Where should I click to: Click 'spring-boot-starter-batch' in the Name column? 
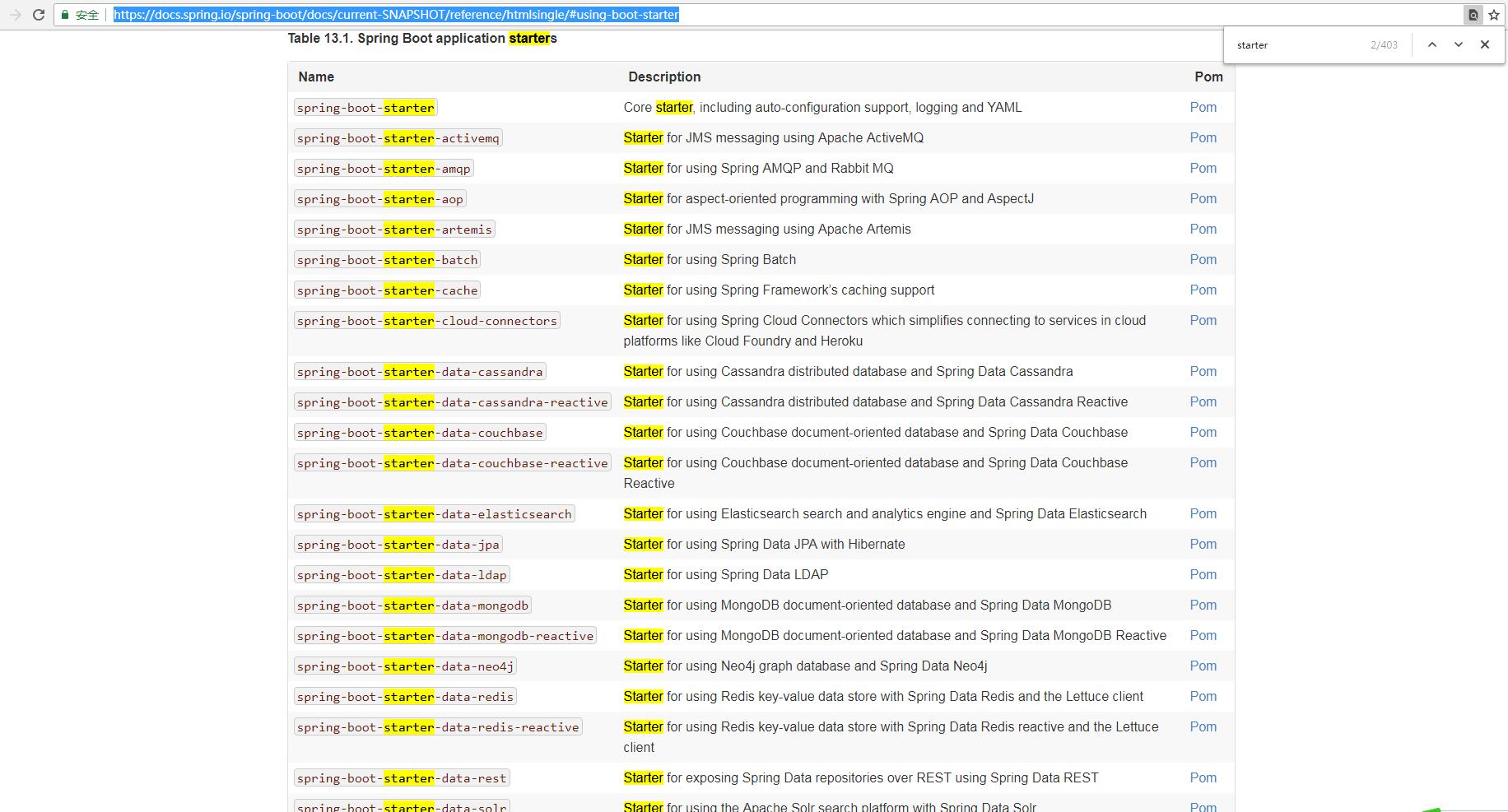click(388, 260)
